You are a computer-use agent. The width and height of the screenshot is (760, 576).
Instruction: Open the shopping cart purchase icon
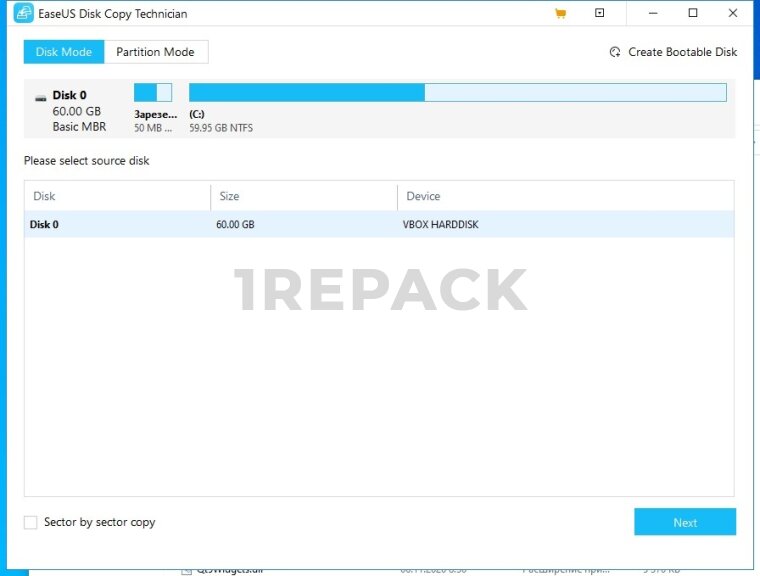tap(560, 14)
